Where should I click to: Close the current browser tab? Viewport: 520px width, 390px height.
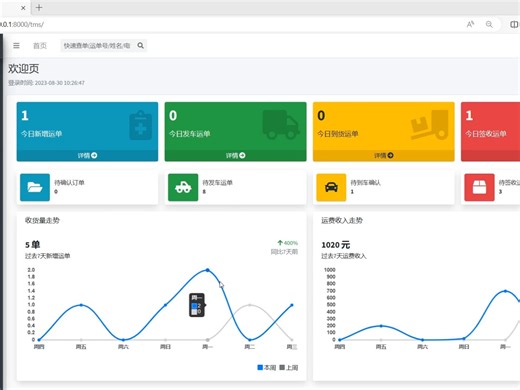[x=23, y=8]
